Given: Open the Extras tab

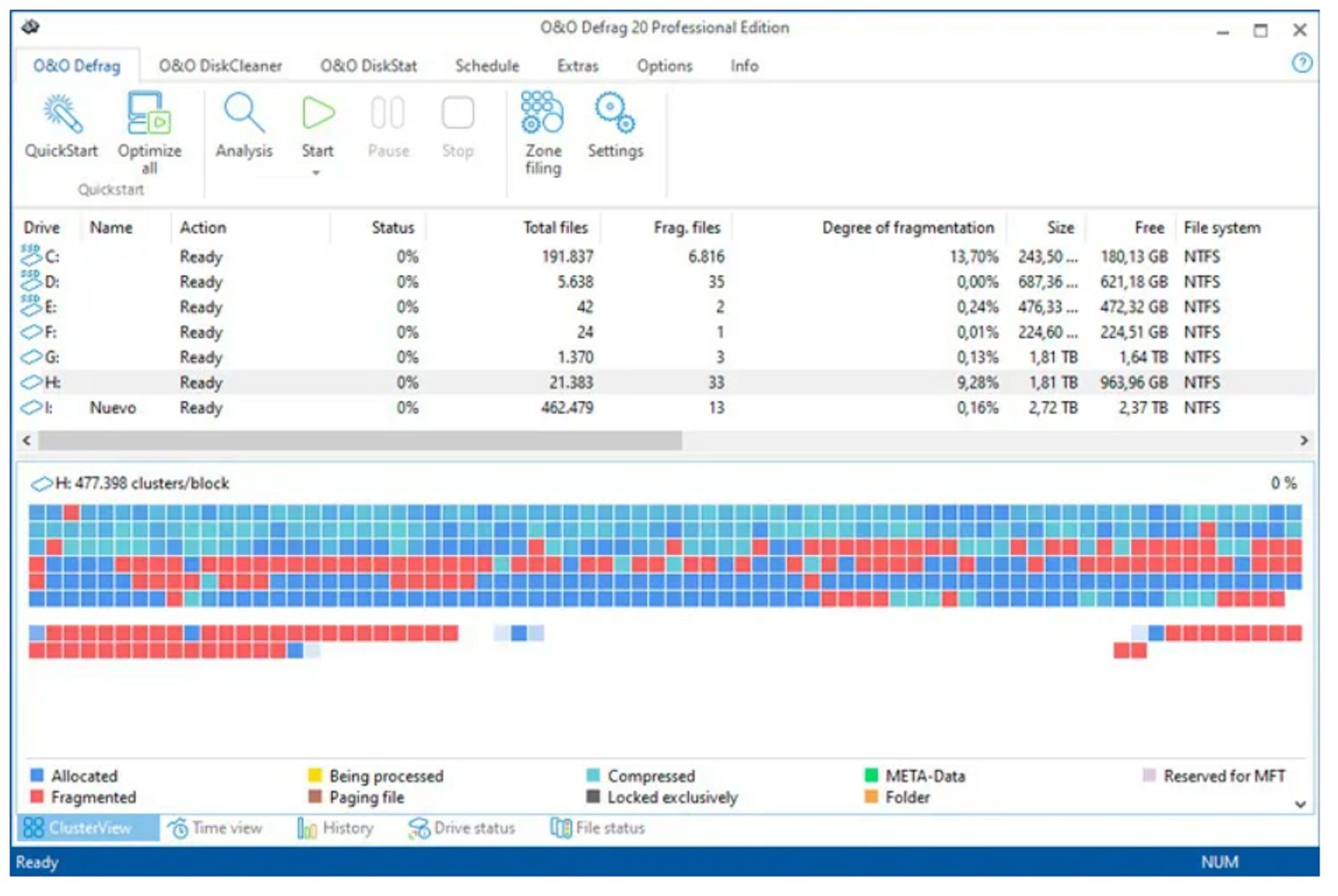Looking at the screenshot, I should click(577, 66).
